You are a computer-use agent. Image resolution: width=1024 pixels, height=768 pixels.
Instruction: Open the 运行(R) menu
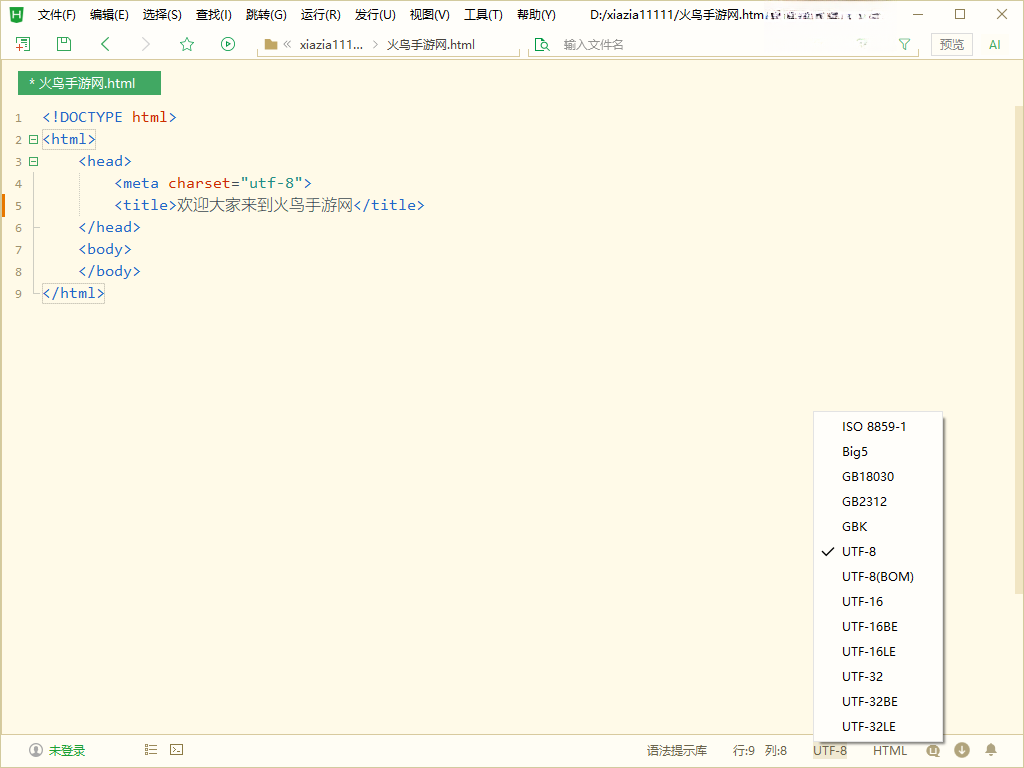tap(321, 14)
